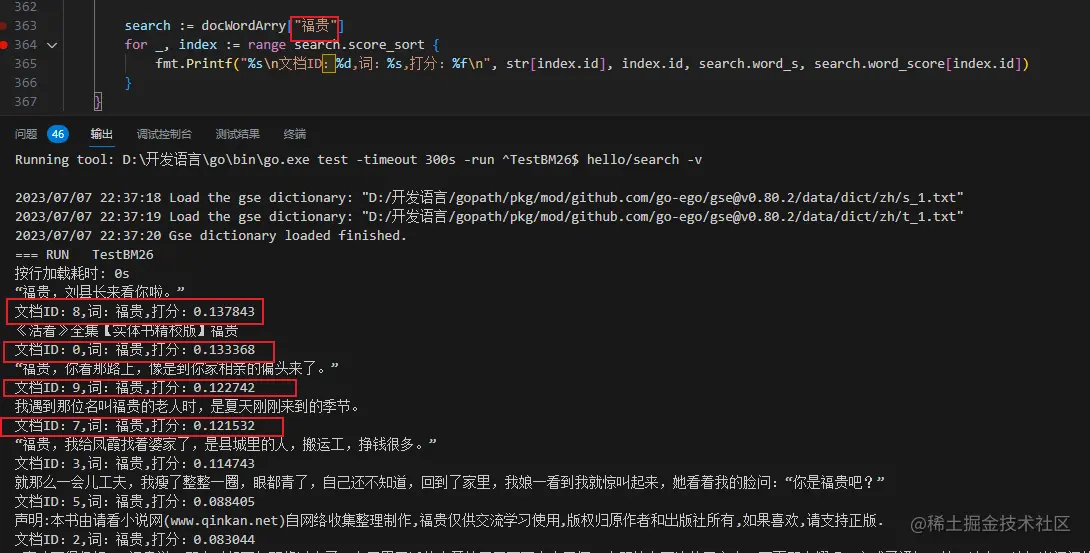The height and width of the screenshot is (553, 1090).
Task: Switch to the 问题 panel tab
Action: [x=26, y=134]
